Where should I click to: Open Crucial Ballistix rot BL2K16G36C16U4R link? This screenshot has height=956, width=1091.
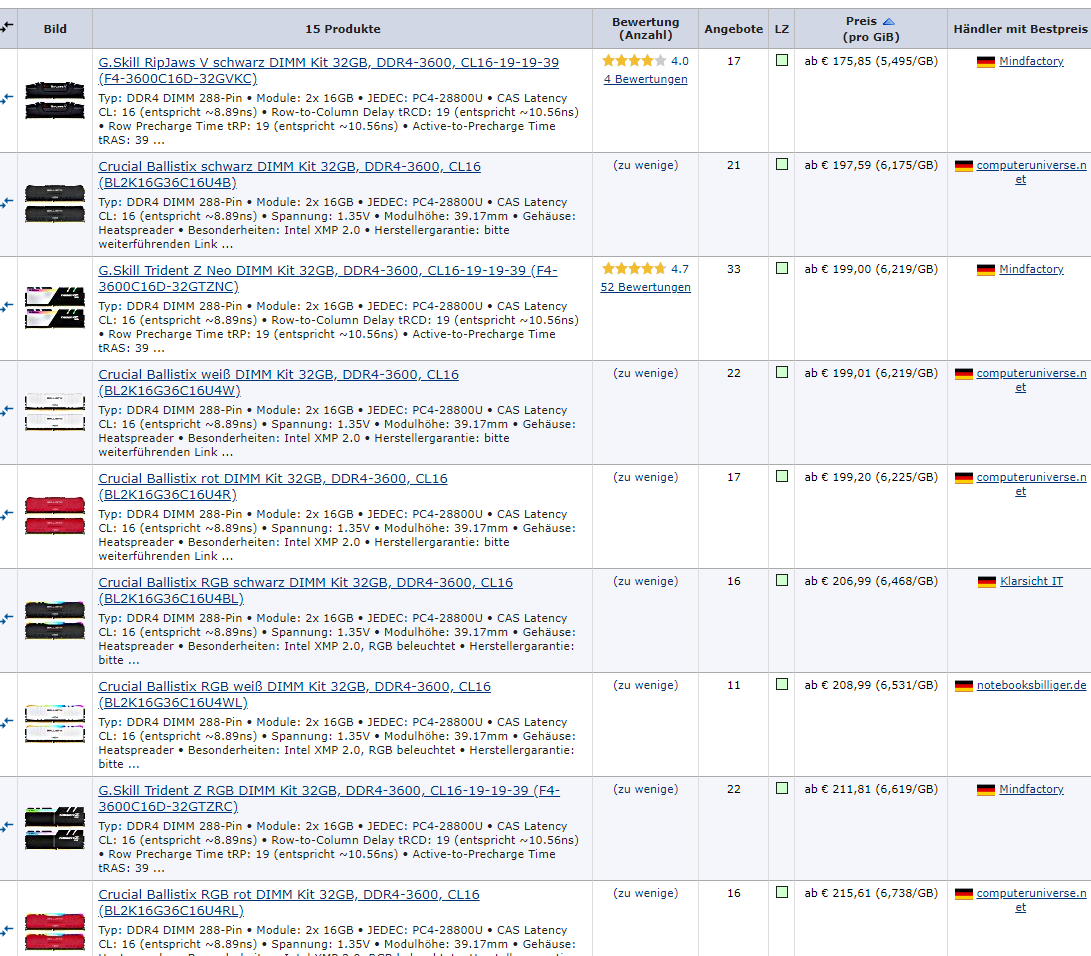[273, 486]
